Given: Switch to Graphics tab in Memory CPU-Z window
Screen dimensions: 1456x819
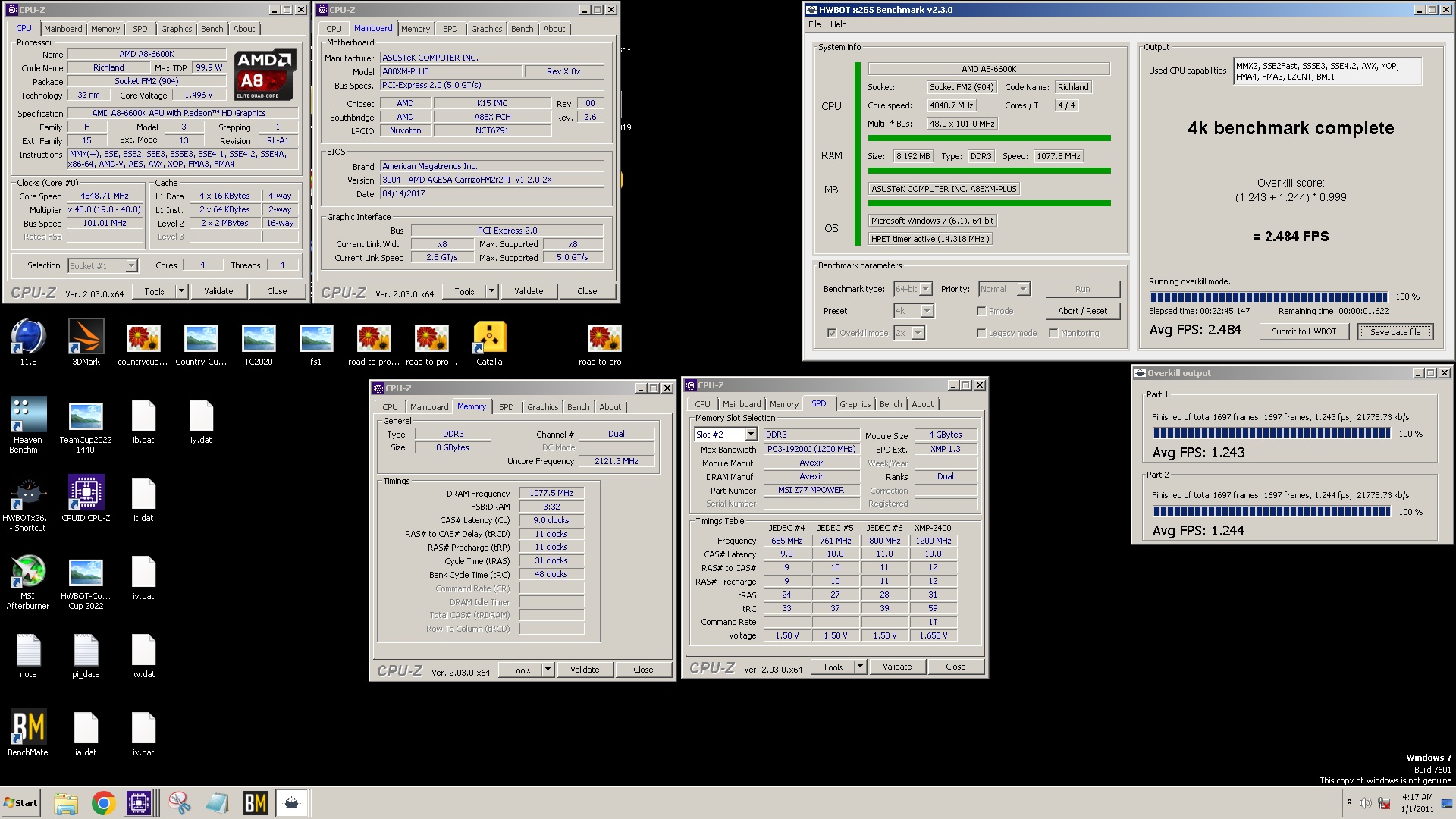Looking at the screenshot, I should click(543, 407).
